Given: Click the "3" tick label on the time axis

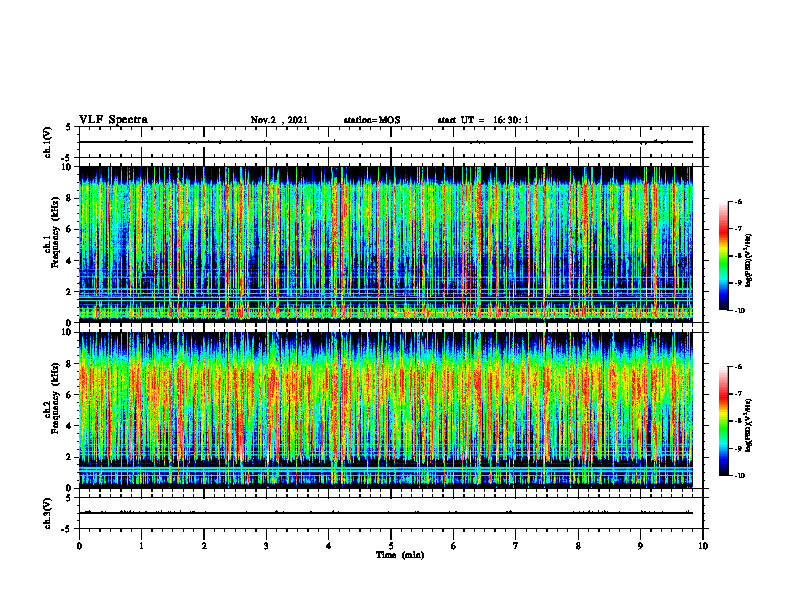Looking at the screenshot, I should (x=266, y=546).
